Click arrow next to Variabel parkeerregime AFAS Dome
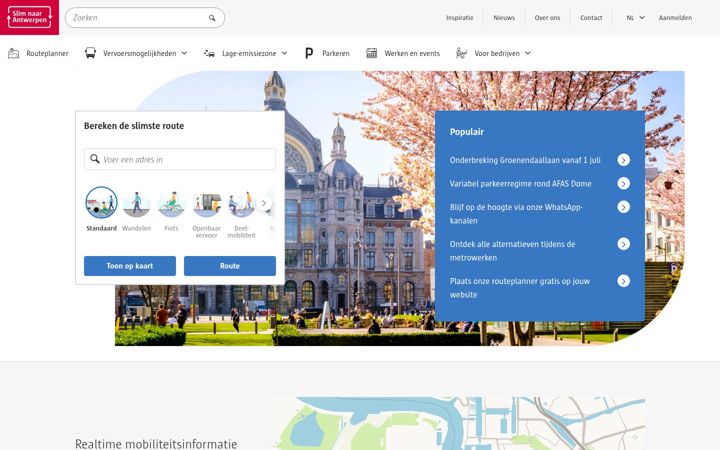The image size is (720, 450). click(x=623, y=184)
